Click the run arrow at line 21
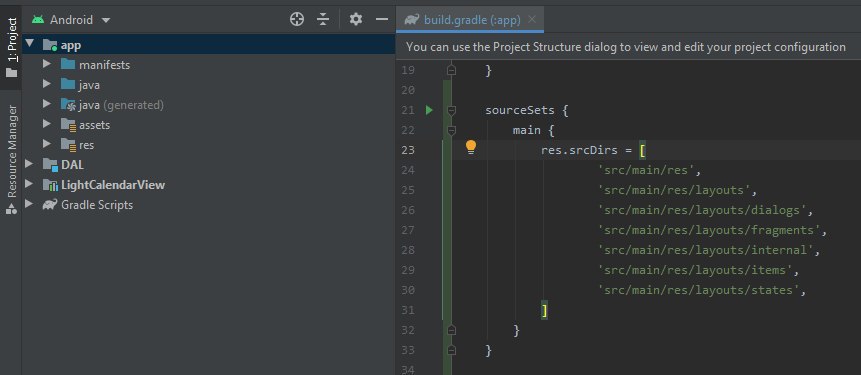861x375 pixels. click(429, 110)
